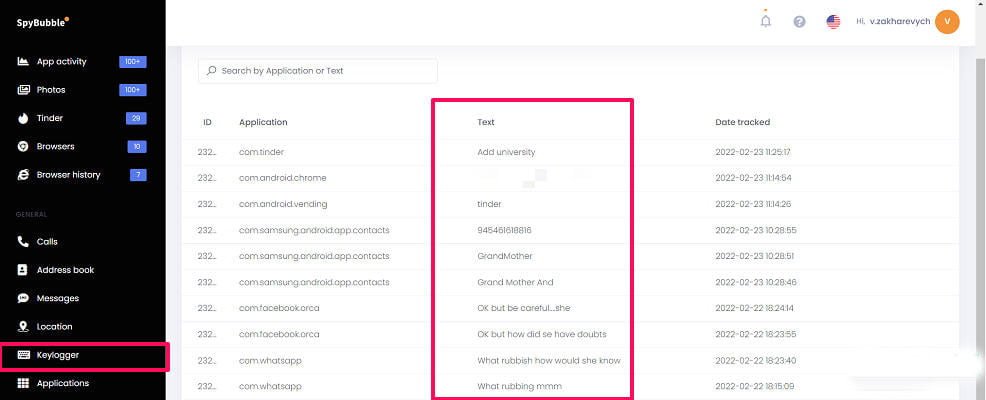Click the Photos 100+ badge
This screenshot has height=400, width=986.
click(133, 90)
